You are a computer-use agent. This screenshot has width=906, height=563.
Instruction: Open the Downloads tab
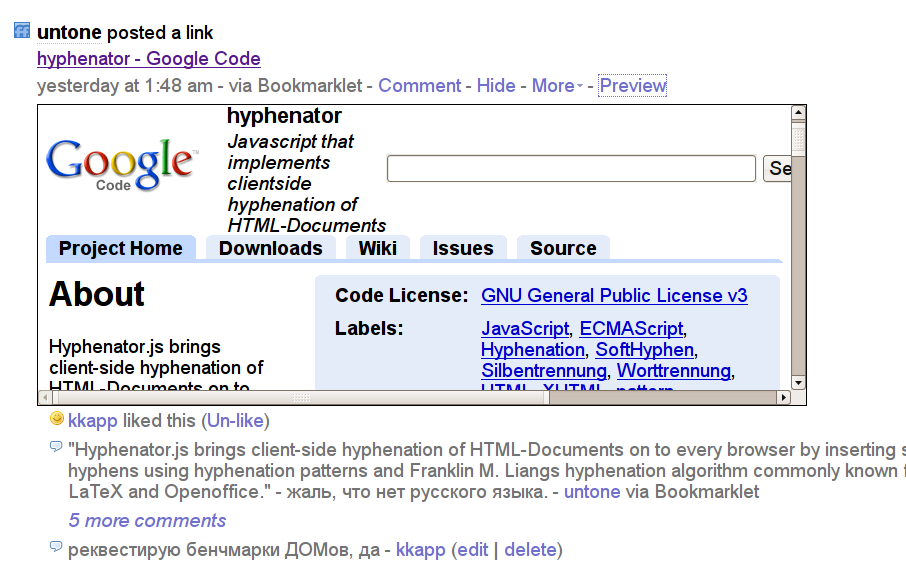pyautogui.click(x=270, y=249)
